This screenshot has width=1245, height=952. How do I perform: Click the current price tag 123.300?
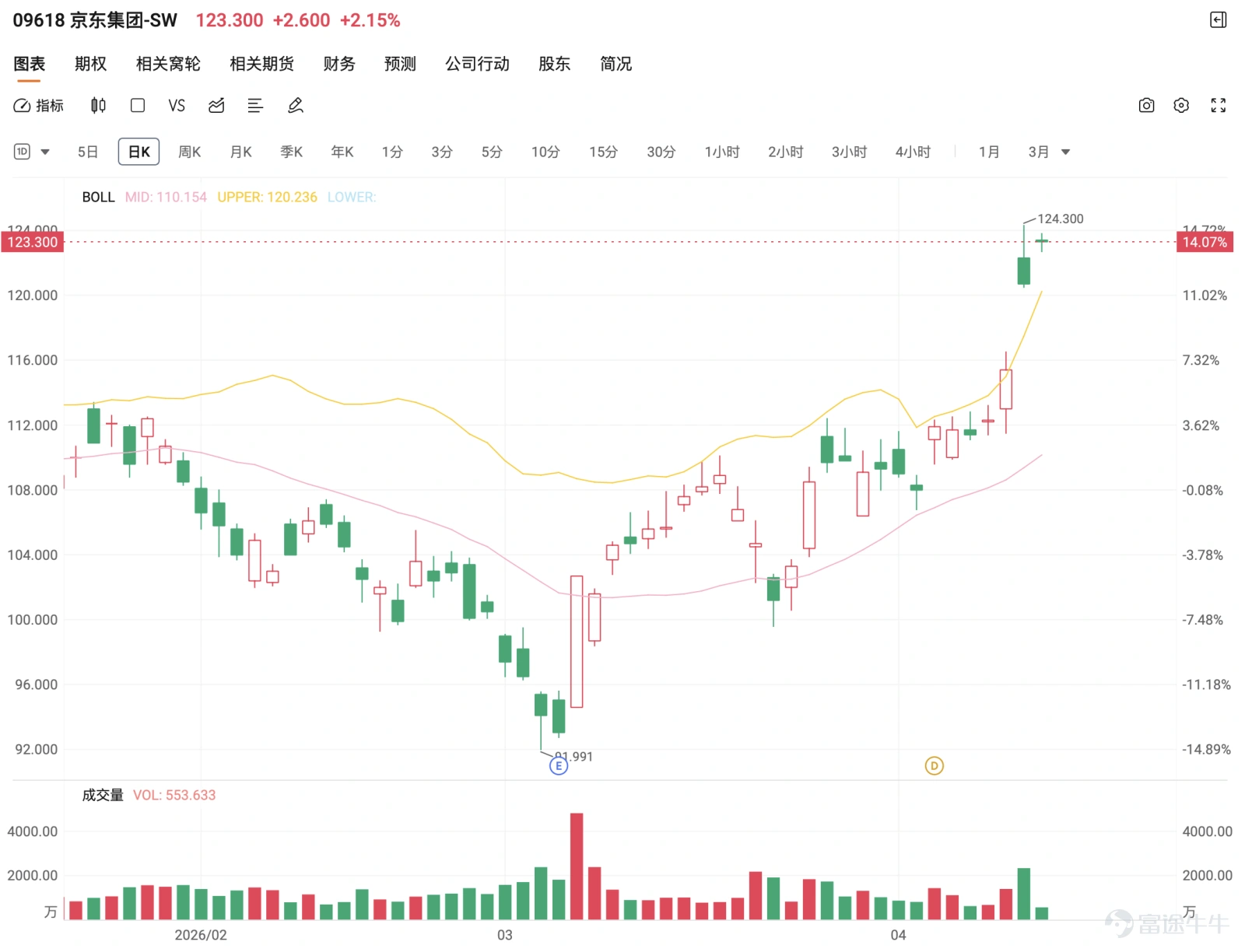[33, 242]
